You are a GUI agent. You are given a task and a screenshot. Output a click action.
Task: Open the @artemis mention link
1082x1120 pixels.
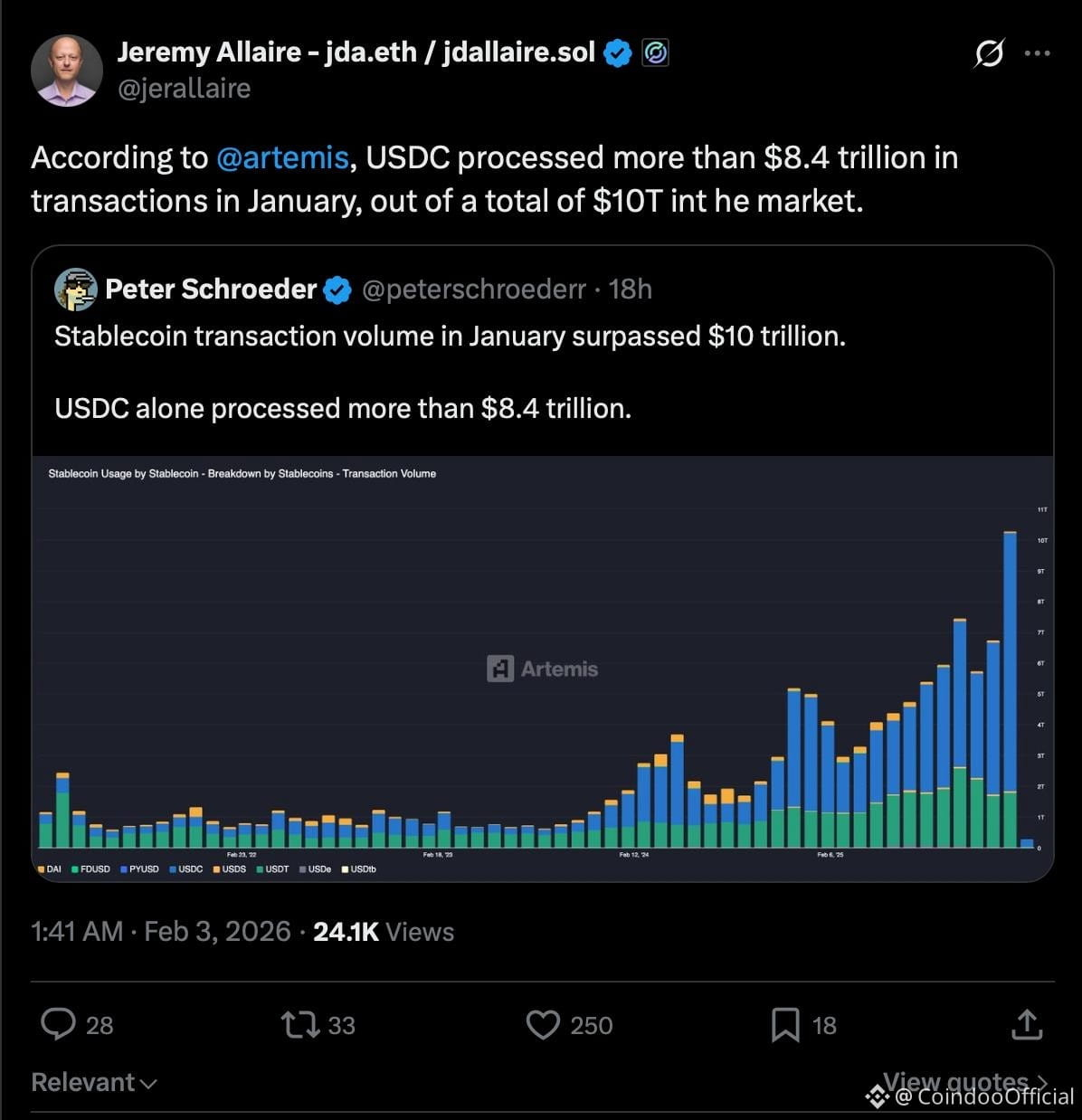click(x=282, y=157)
